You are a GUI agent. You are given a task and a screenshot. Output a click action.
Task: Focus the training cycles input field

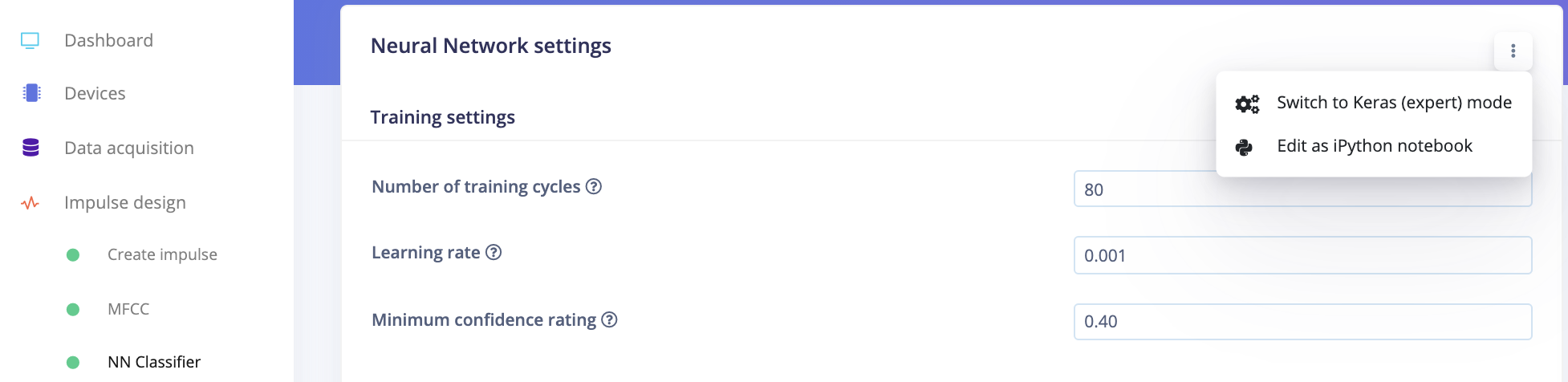coord(1302,189)
